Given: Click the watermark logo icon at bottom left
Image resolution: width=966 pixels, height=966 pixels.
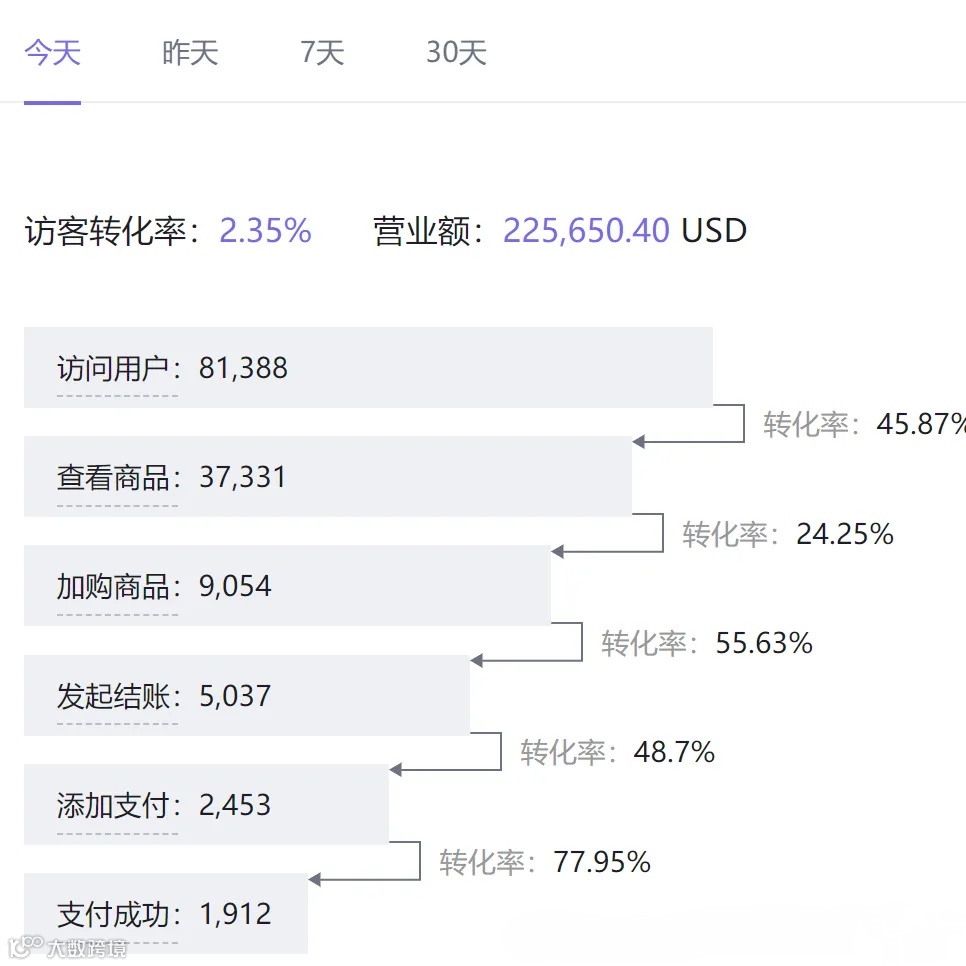Looking at the screenshot, I should pos(26,946).
